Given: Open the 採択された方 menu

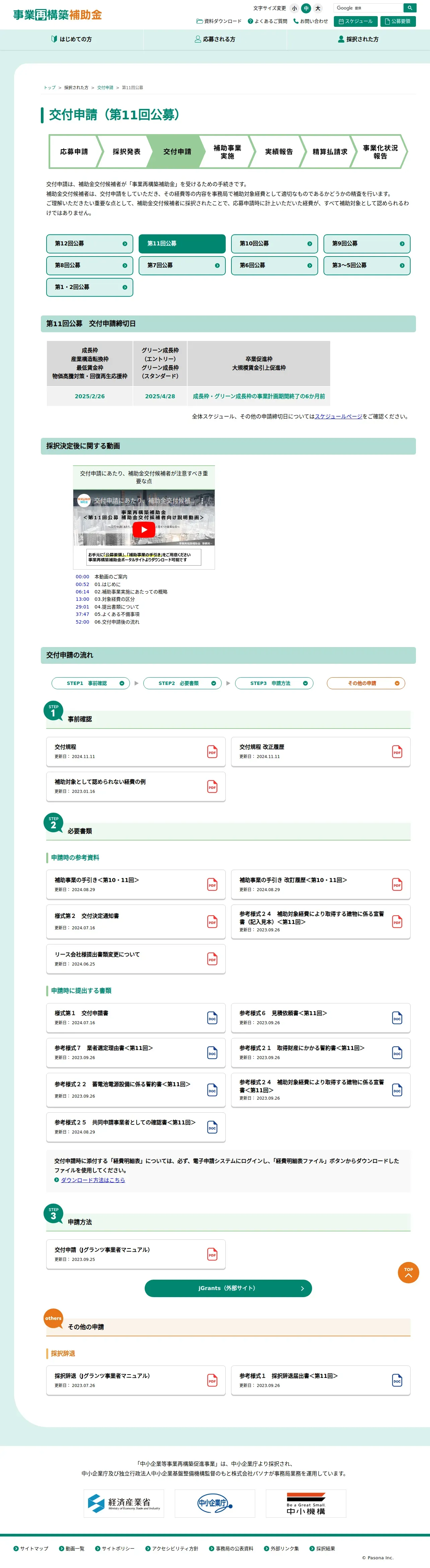Looking at the screenshot, I should pyautogui.click(x=358, y=39).
